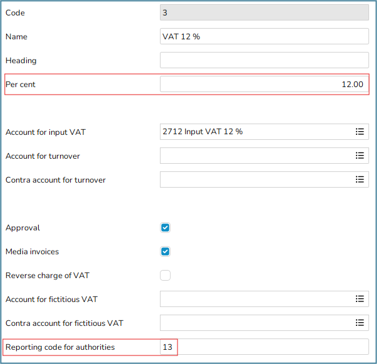
Task: Enable Reverse charge of VAT checkbox
Action: point(165,275)
